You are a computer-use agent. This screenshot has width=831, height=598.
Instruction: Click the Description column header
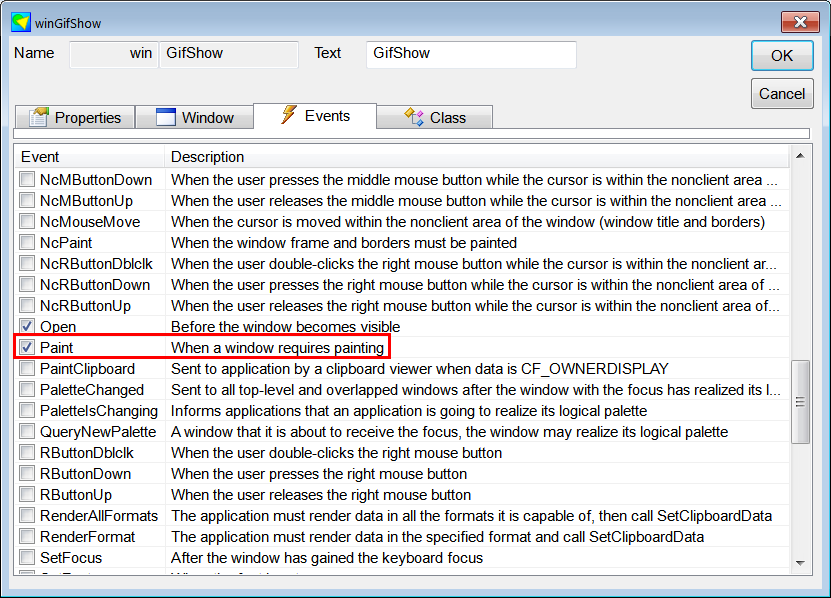[x=477, y=157]
